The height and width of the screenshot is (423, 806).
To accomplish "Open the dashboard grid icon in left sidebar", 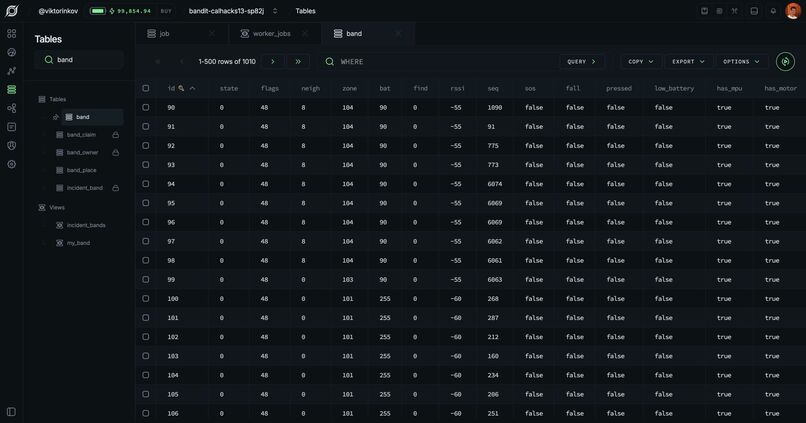I will click(11, 33).
